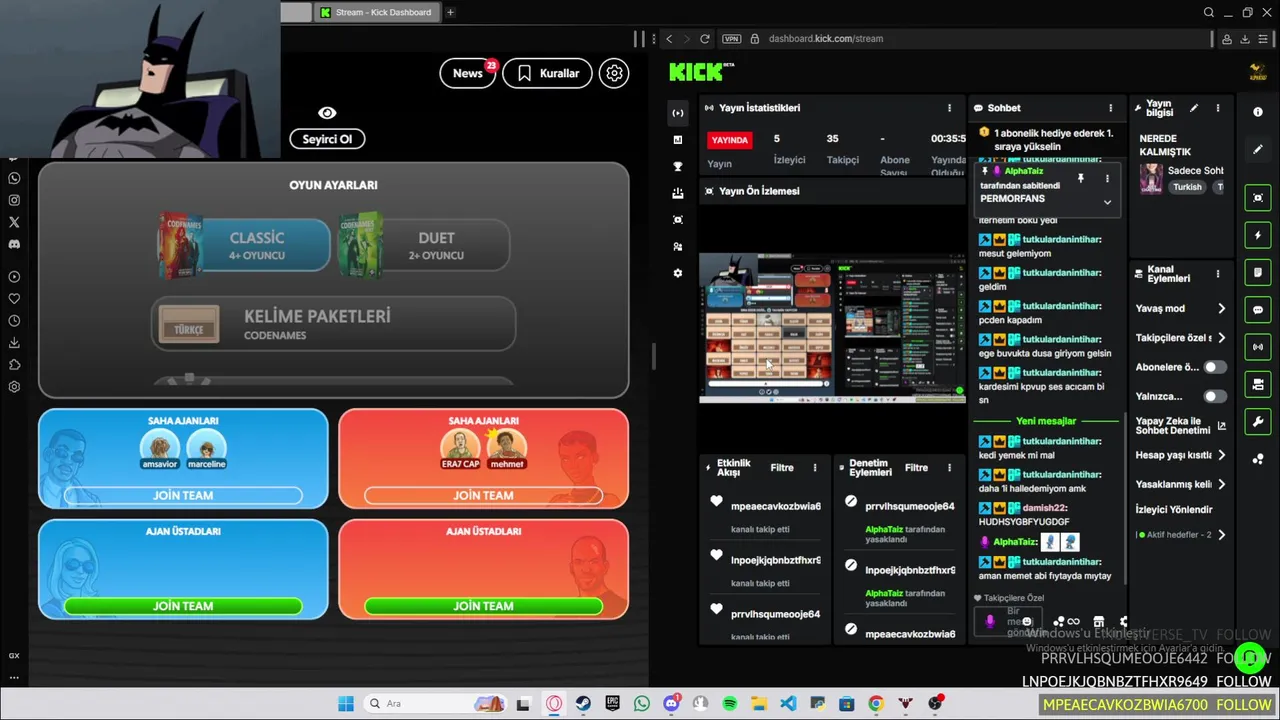Click the Turkish tag in Yayın bilgisi
1280x720 pixels.
1187,187
